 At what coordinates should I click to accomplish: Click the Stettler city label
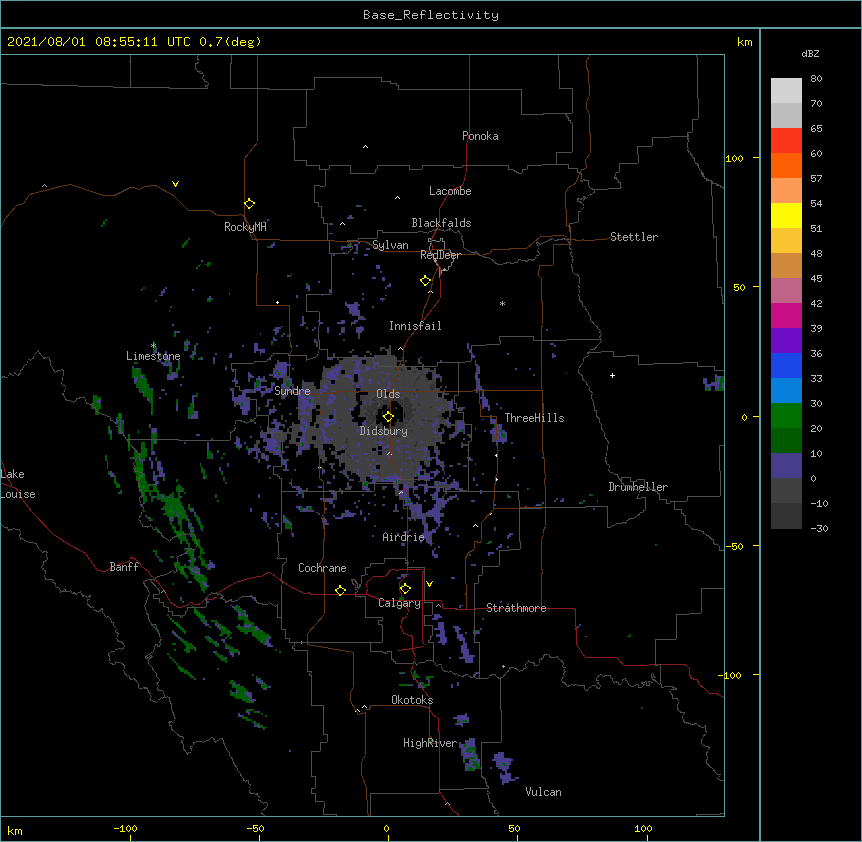click(634, 237)
